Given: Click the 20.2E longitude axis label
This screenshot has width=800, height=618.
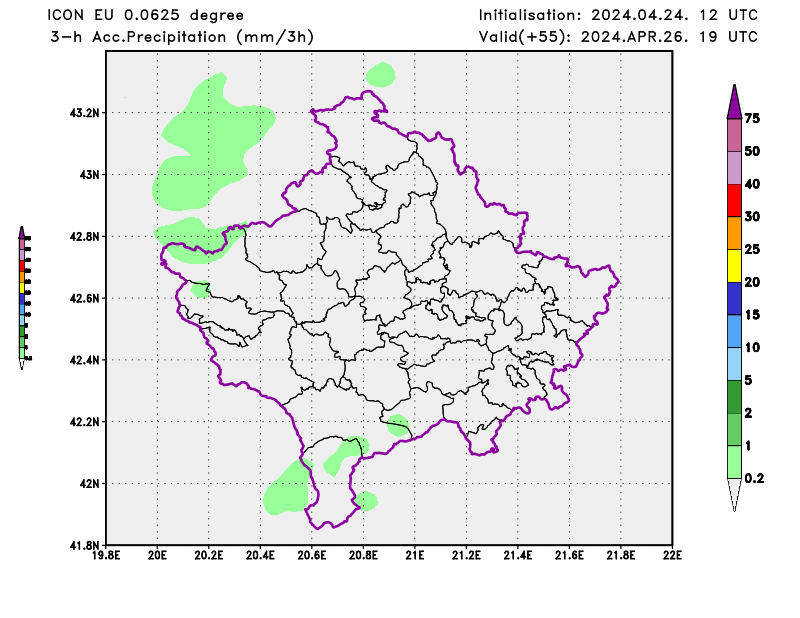Looking at the screenshot, I should (x=209, y=555).
